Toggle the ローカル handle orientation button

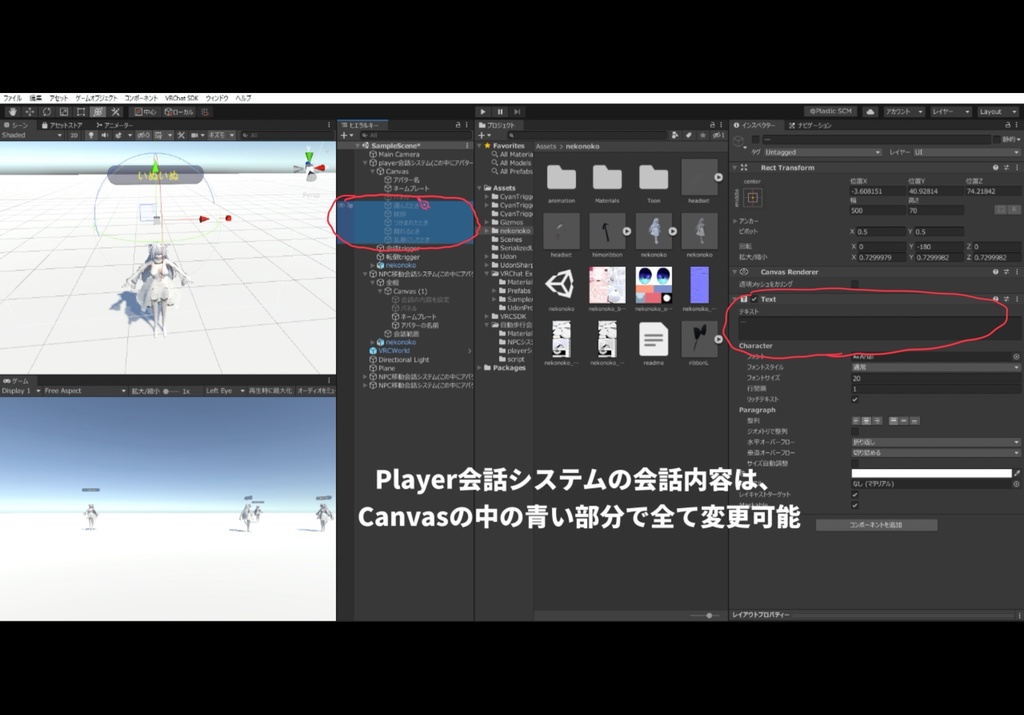(x=182, y=112)
